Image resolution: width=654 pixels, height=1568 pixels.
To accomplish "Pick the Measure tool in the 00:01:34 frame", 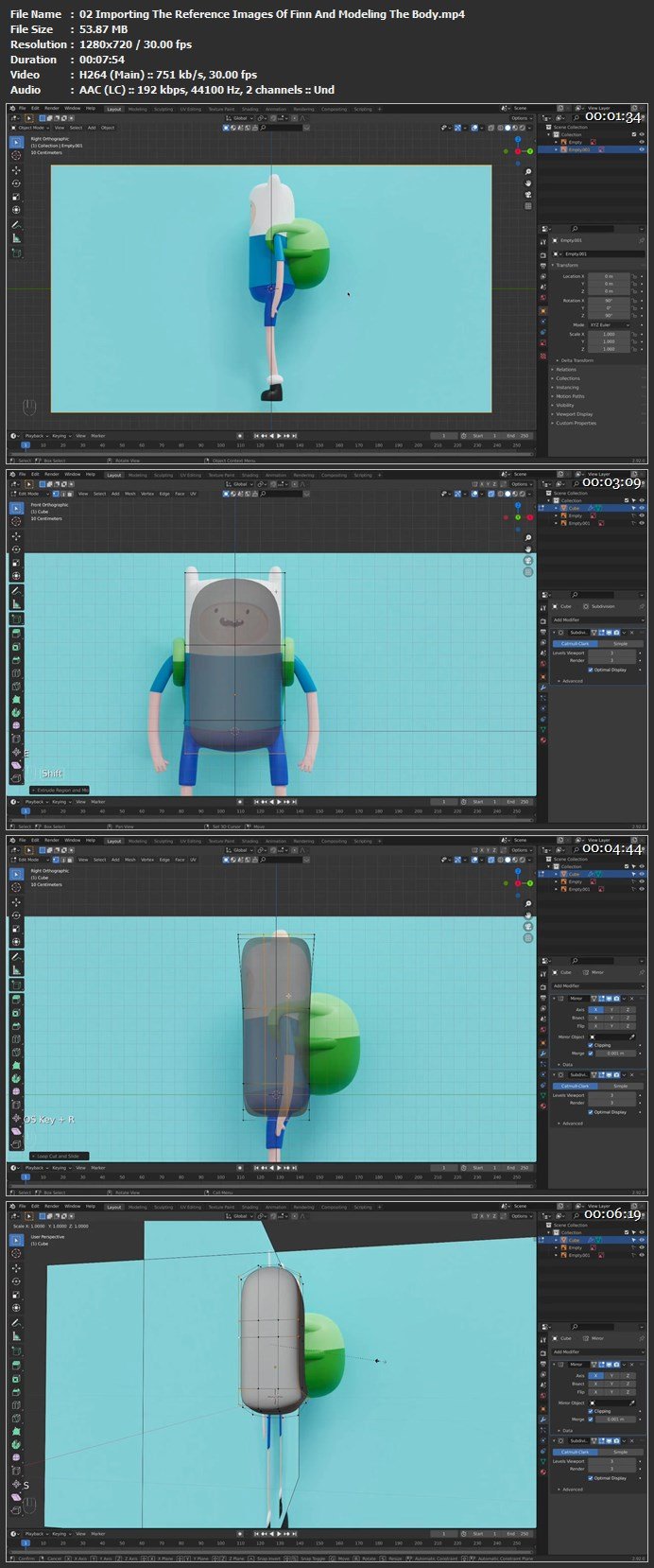I will pos(16,238).
